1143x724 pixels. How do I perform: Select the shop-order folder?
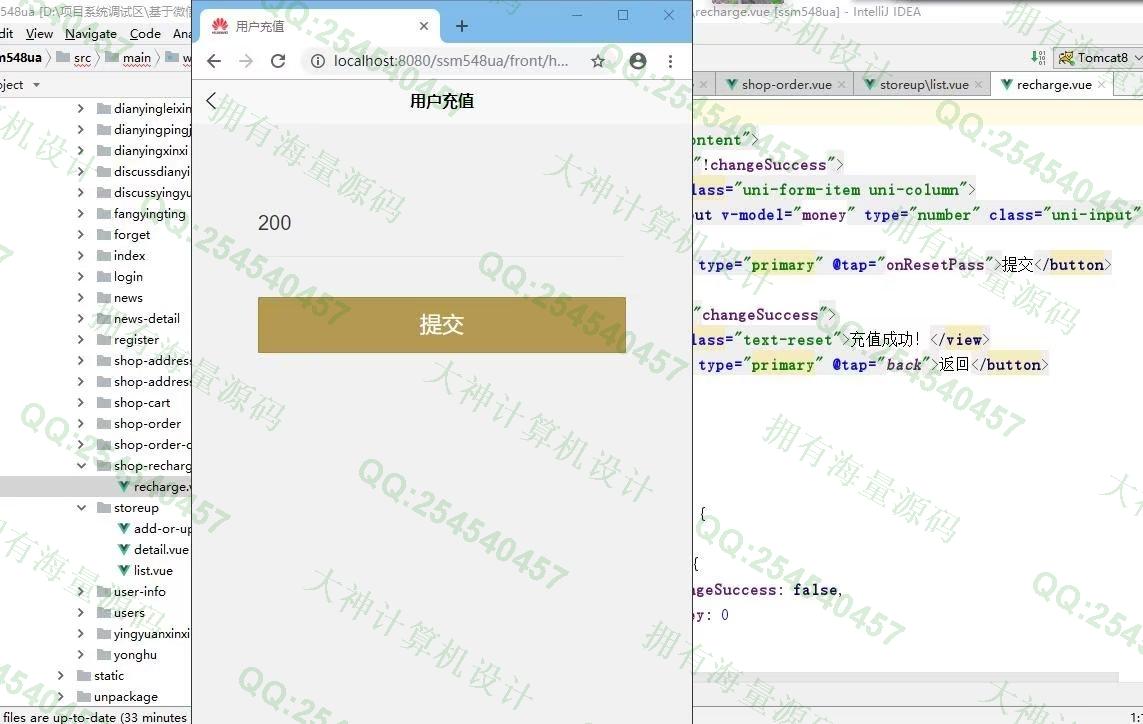coord(147,424)
